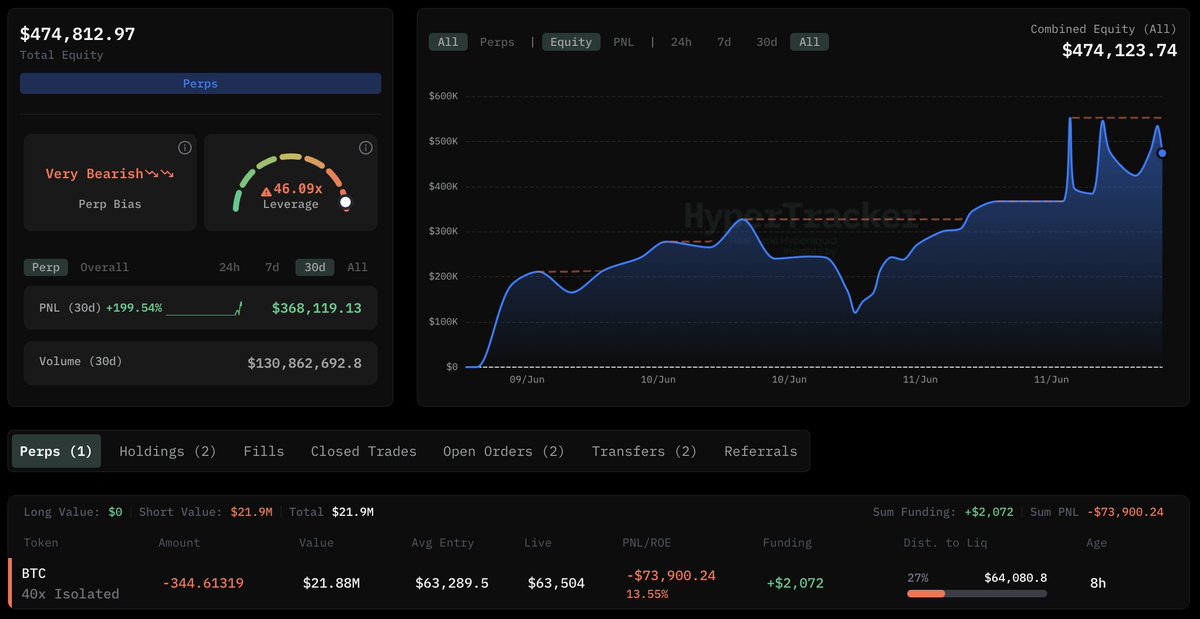
Task: Switch PNL panel to Overall
Action: click(x=105, y=267)
